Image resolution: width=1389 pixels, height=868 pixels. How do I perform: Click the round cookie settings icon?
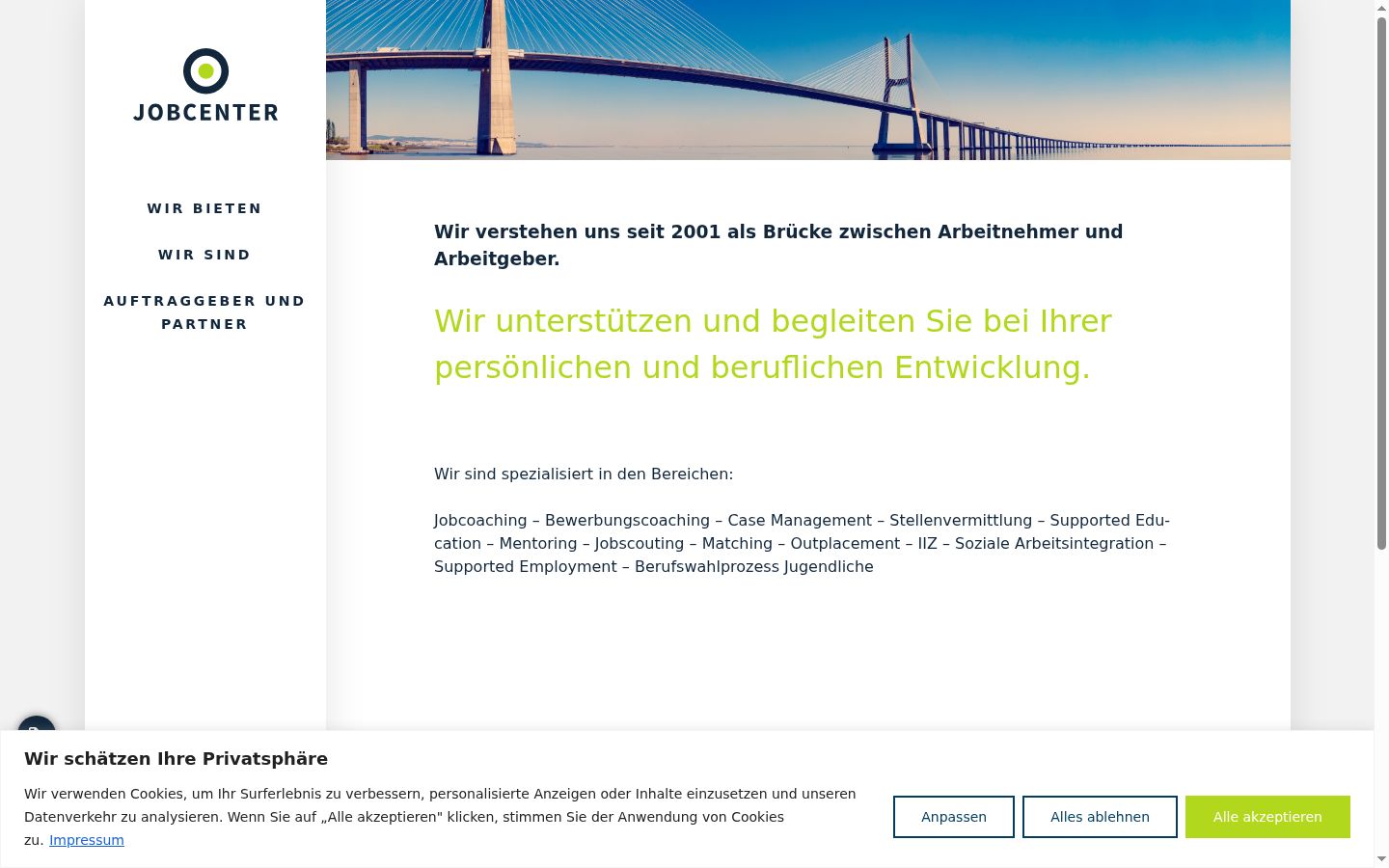coord(37,723)
